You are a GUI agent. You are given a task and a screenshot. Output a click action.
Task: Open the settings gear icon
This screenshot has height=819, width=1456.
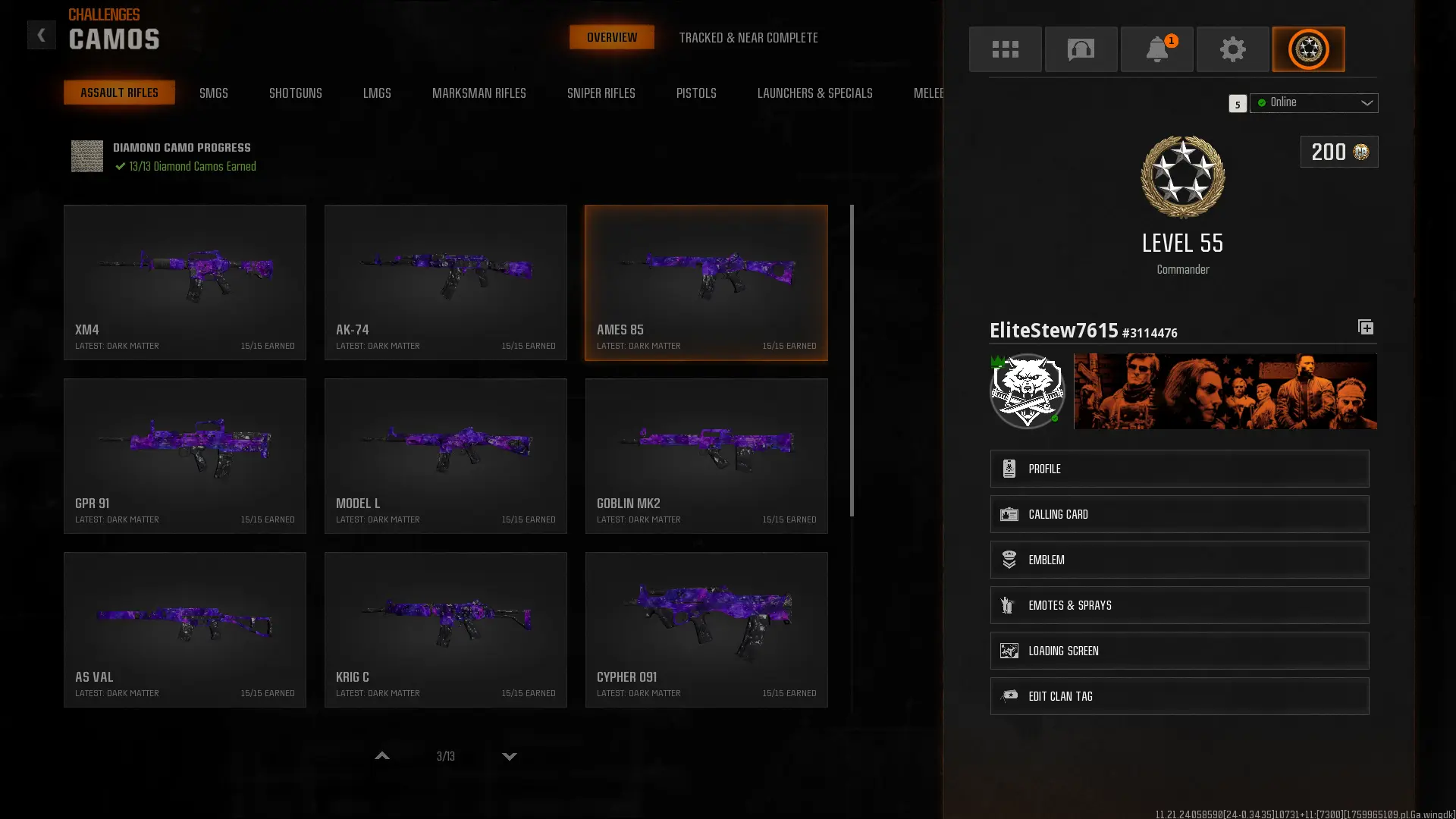point(1232,49)
